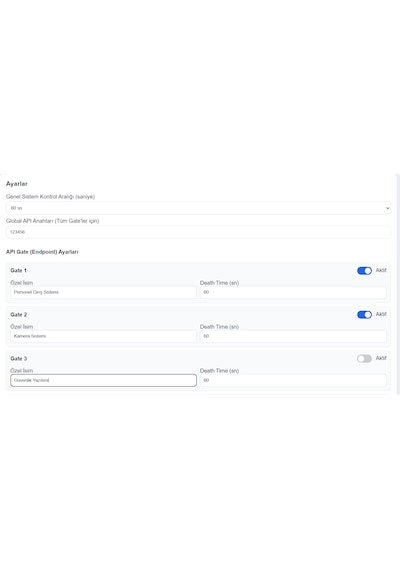Click the Global API Anahtarı label
The height and width of the screenshot is (570, 400).
click(52, 221)
